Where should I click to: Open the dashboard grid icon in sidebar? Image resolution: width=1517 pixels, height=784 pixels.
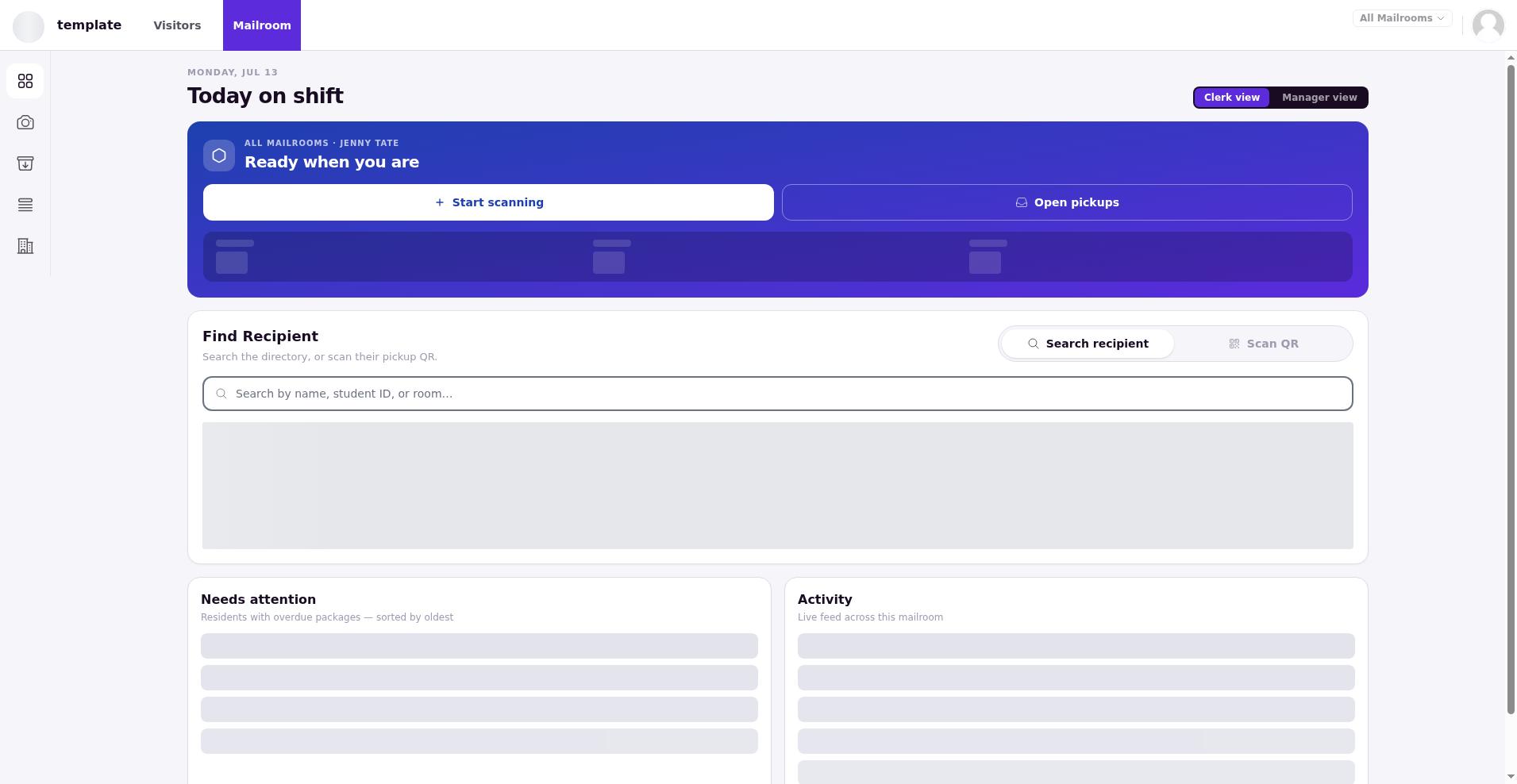click(25, 81)
